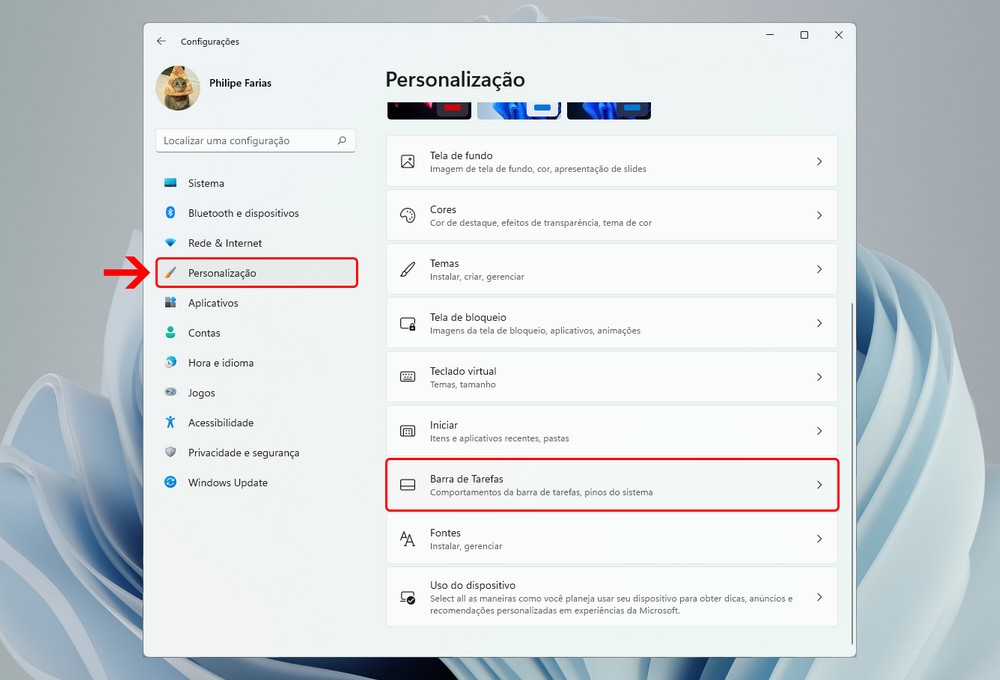The width and height of the screenshot is (1000, 680).
Task: Open the Temas settings row
Action: [611, 270]
